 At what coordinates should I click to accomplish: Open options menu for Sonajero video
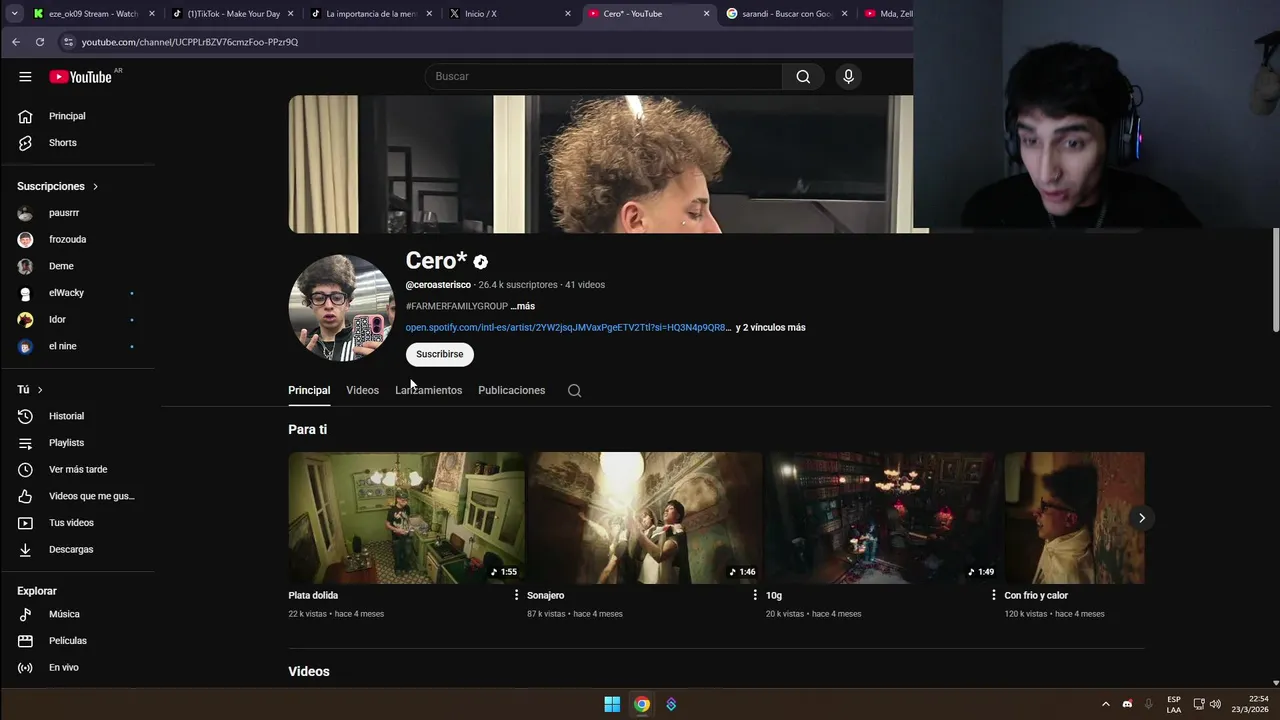pyautogui.click(x=755, y=595)
